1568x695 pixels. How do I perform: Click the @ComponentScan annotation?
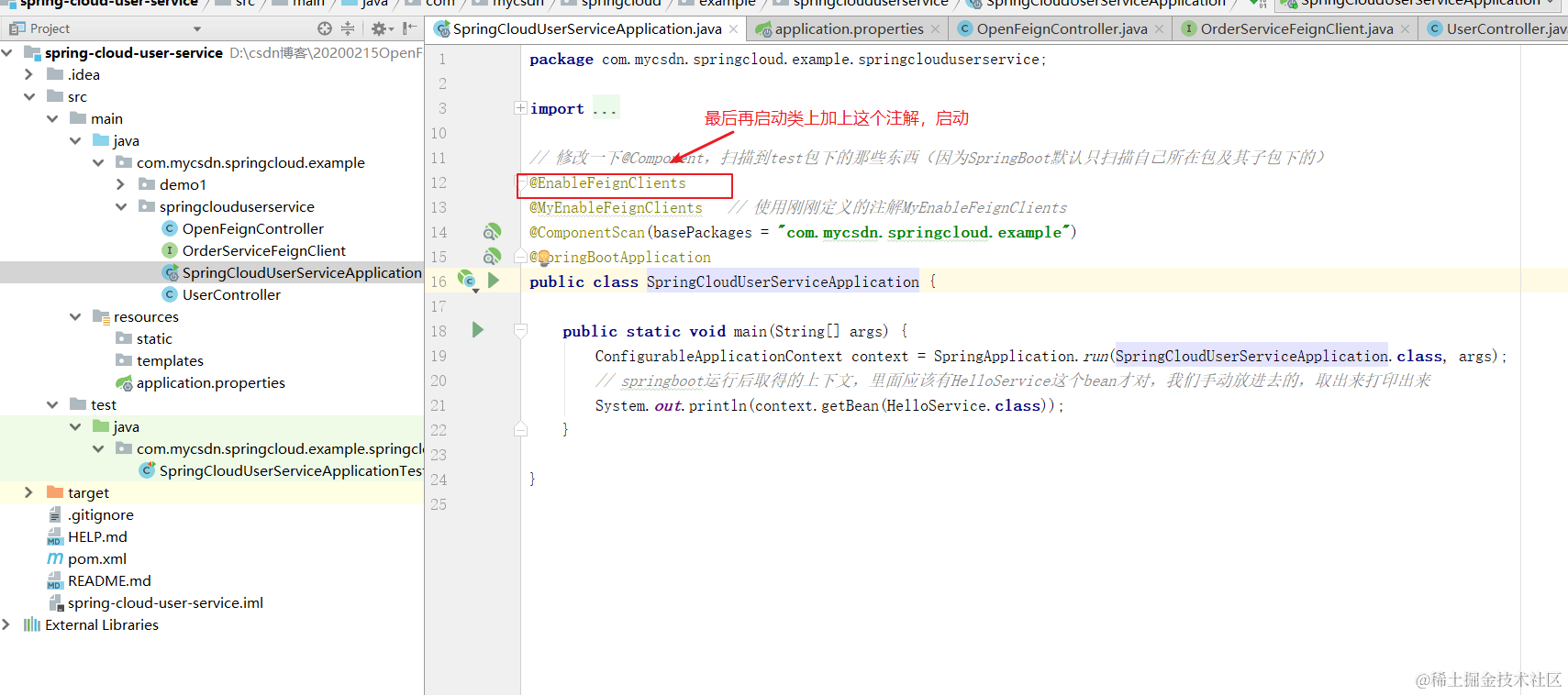coord(587,232)
